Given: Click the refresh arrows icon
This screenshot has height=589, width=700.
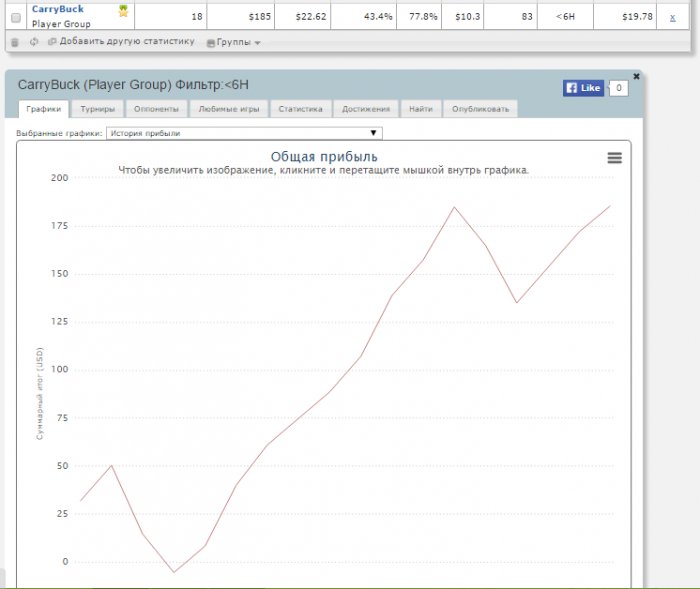Looking at the screenshot, I should tap(34, 42).
